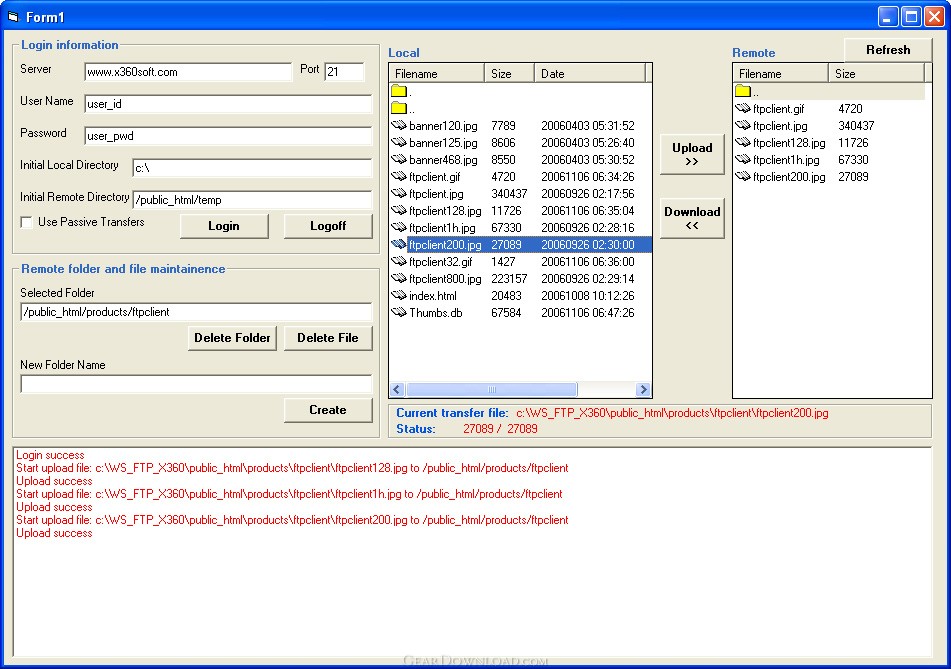Click local ftpclient.gif file icon dated 20061106 06:34:26
The width and height of the screenshot is (951, 669).
tap(398, 176)
